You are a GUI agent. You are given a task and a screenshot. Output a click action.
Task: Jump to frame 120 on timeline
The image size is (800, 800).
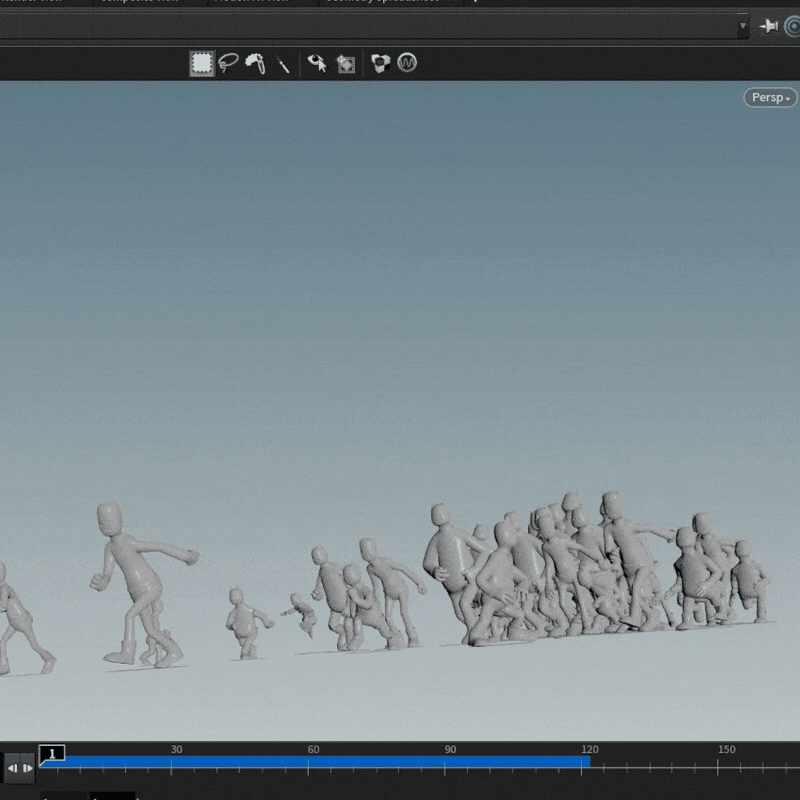(x=590, y=749)
